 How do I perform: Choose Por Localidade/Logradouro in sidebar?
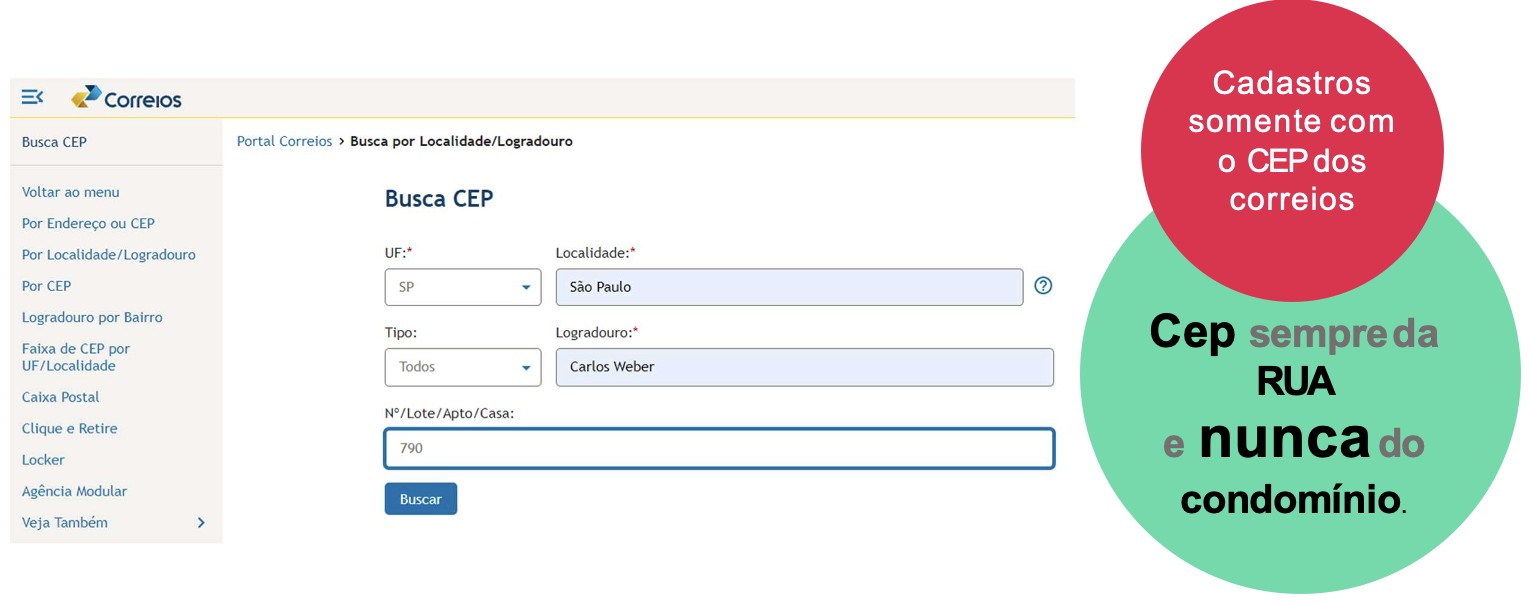coord(109,255)
